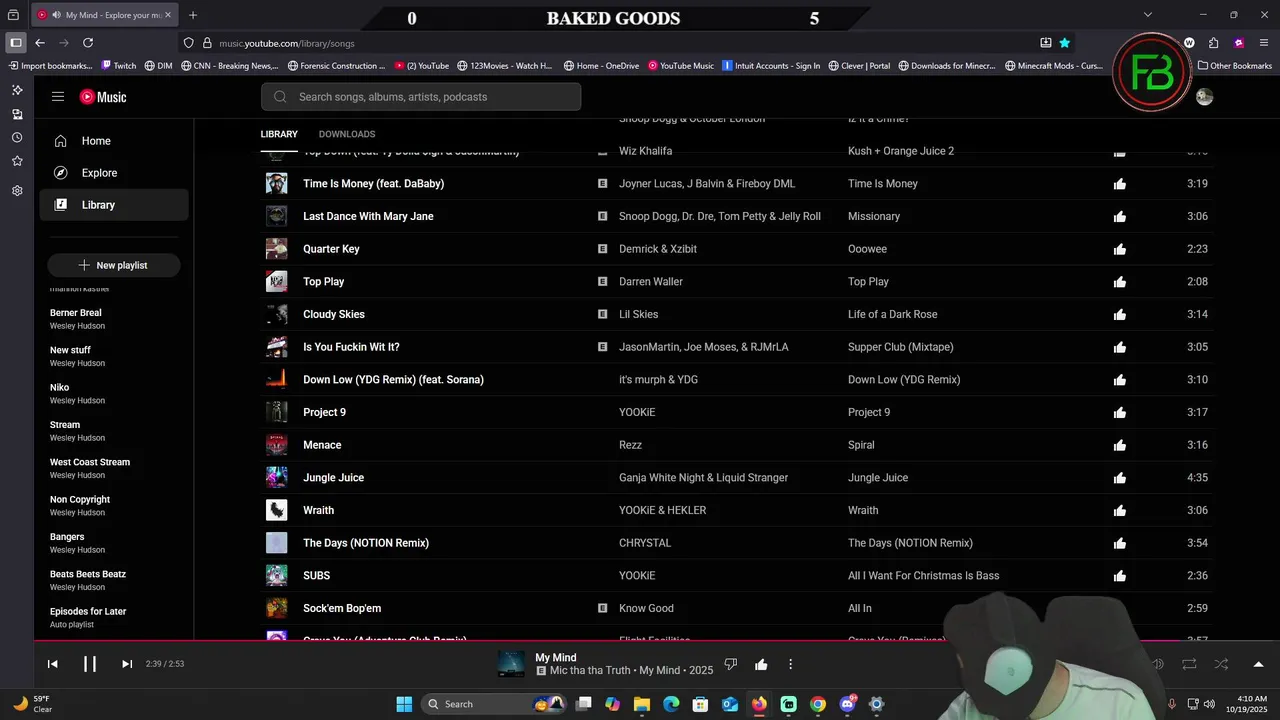
Task: Pause the current song
Action: pyautogui.click(x=90, y=664)
